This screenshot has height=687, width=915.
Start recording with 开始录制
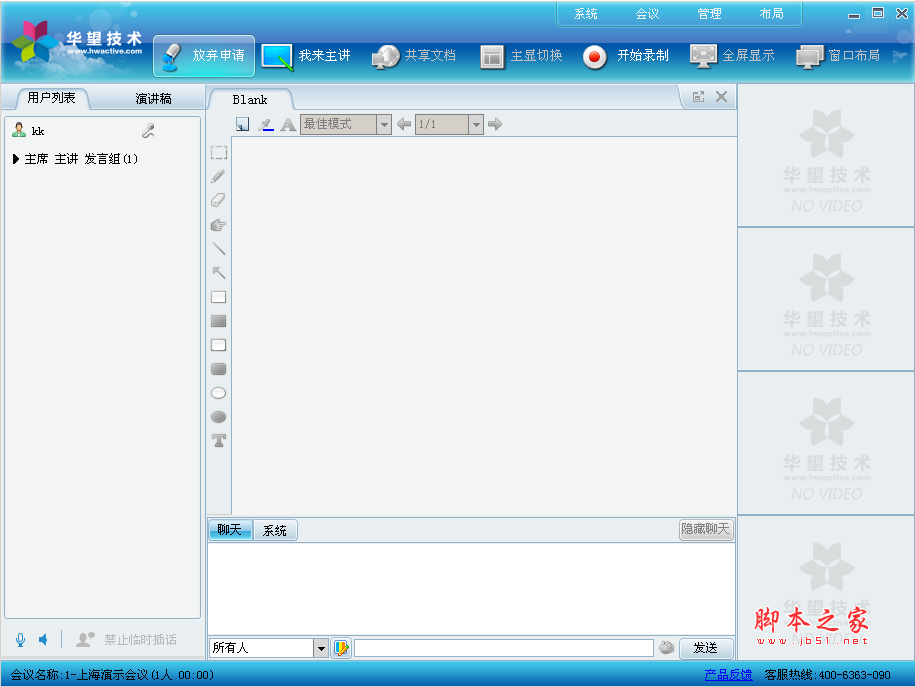click(626, 56)
